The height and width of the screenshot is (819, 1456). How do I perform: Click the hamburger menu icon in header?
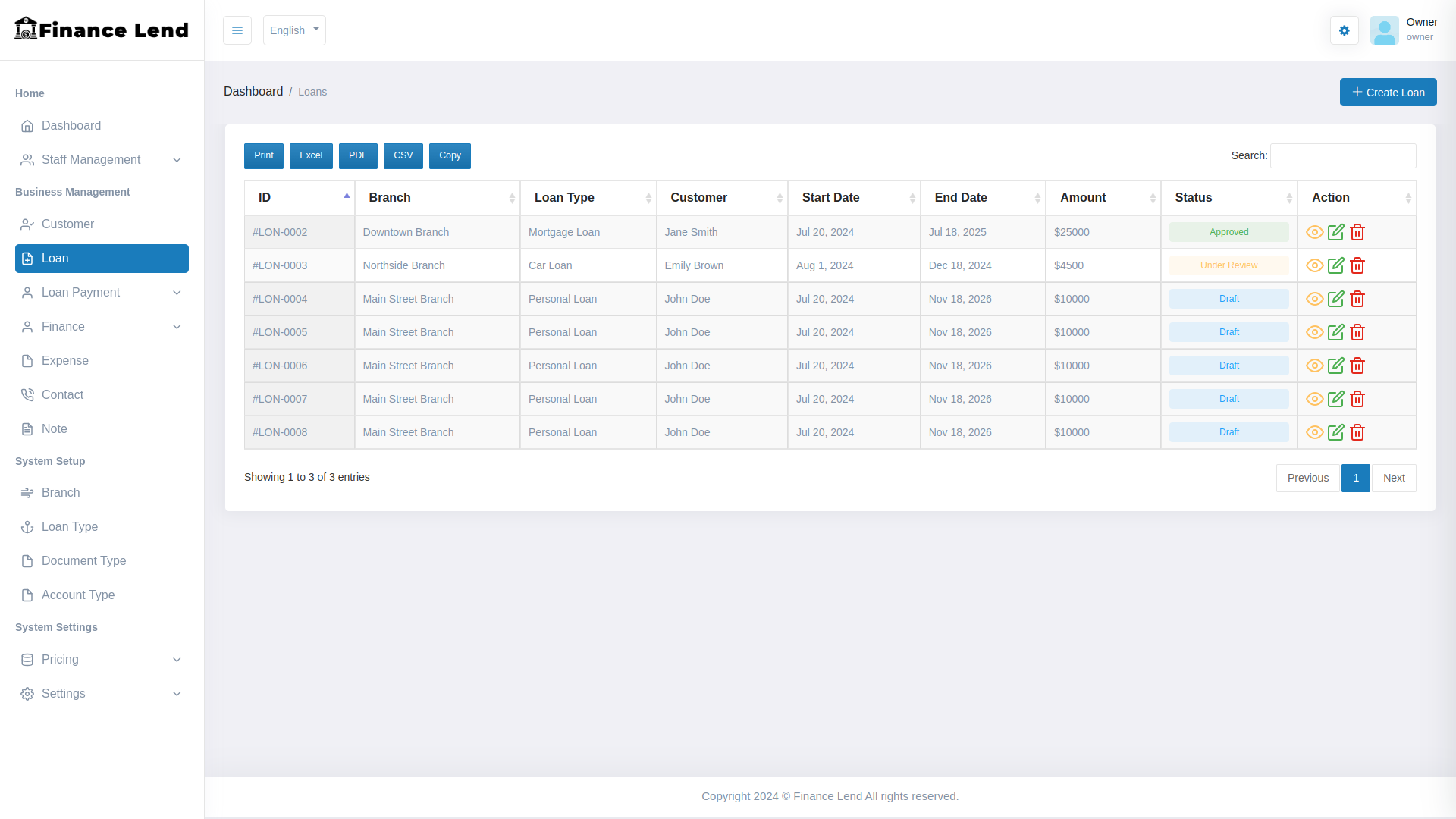[237, 30]
